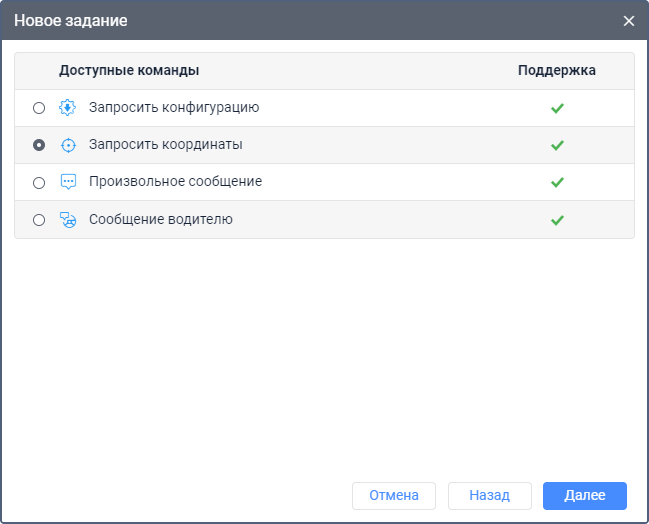Select the Запросить координаты radio button
This screenshot has height=524, width=649.
[x=39, y=145]
